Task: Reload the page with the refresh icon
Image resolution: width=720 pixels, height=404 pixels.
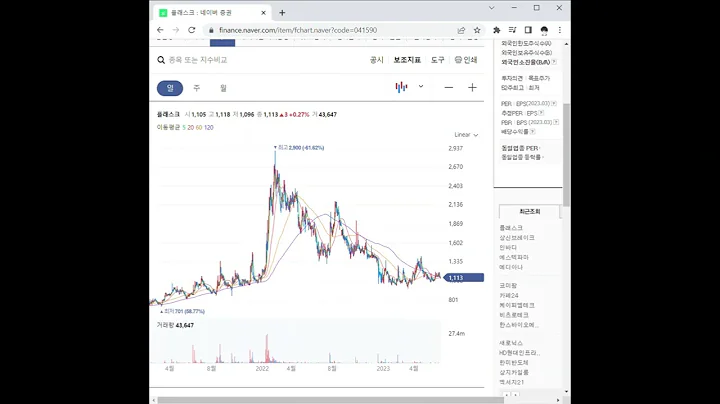Action: click(x=191, y=30)
